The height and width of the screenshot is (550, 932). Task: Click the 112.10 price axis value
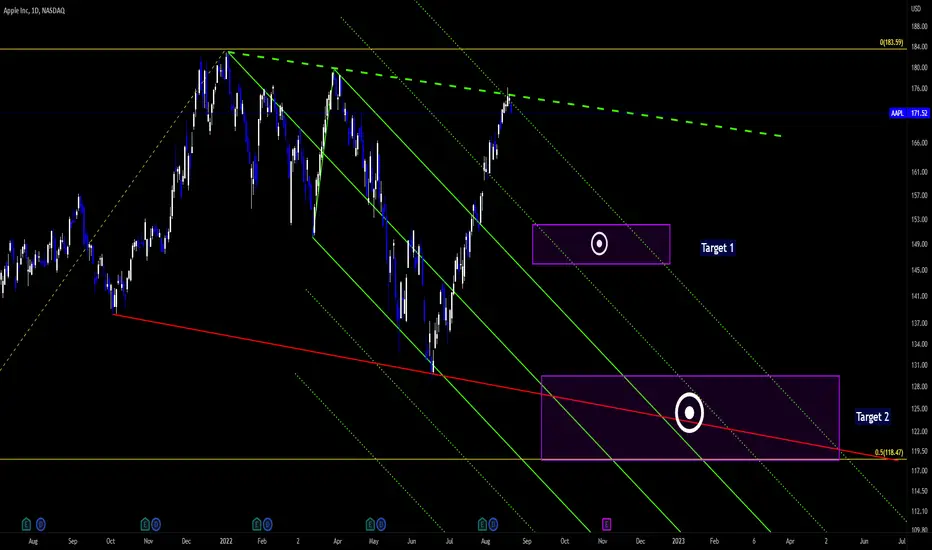pyautogui.click(x=919, y=511)
